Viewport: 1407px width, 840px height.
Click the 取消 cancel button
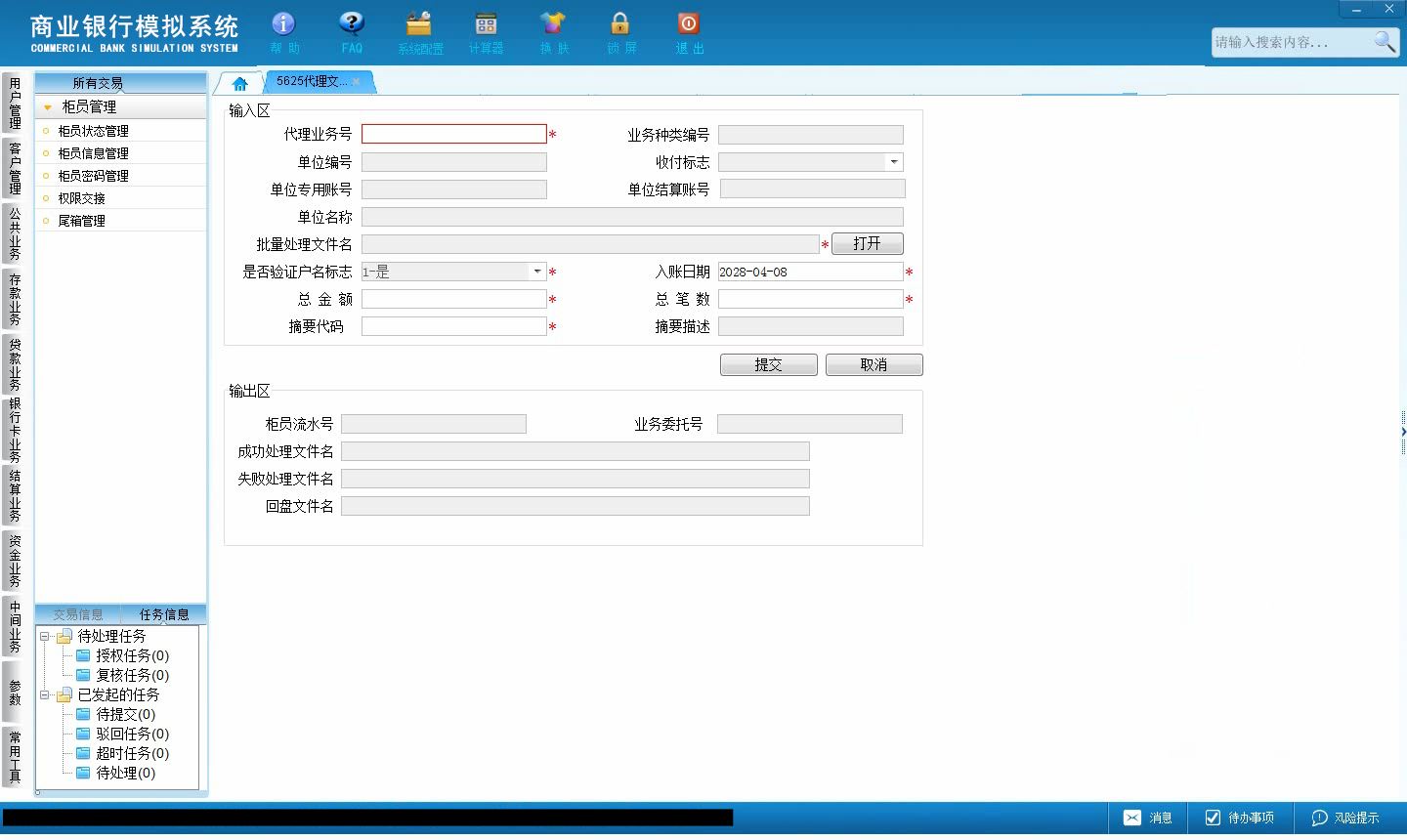click(x=874, y=364)
